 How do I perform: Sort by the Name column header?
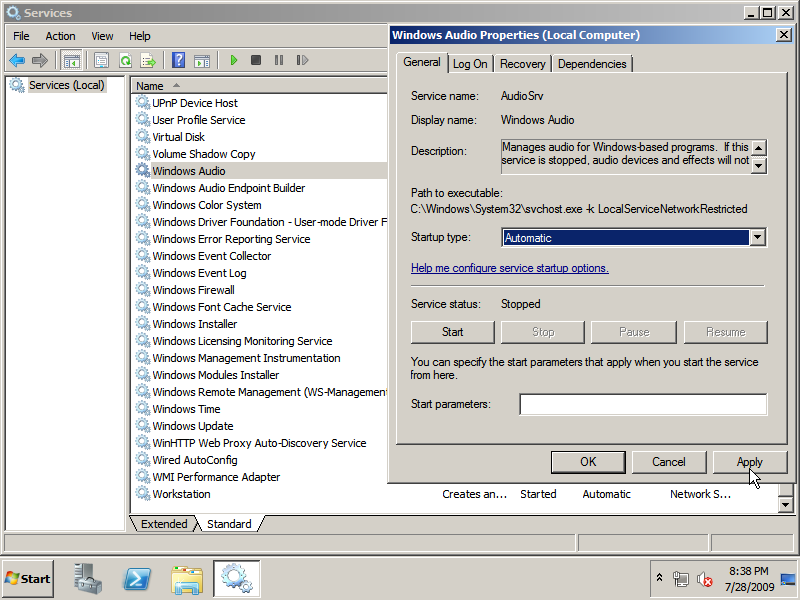click(259, 86)
